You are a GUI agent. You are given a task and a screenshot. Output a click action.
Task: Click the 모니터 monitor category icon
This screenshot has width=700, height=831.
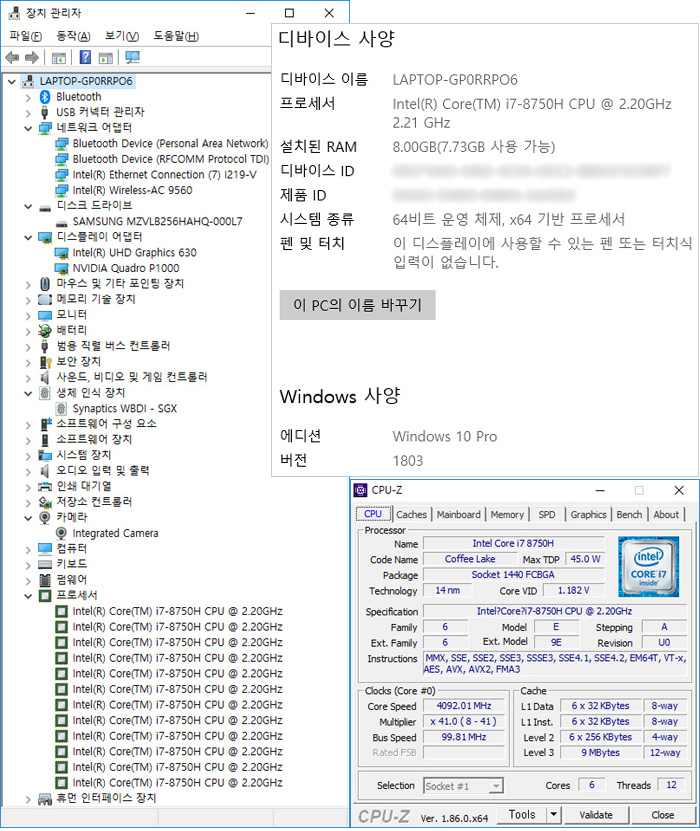point(45,315)
